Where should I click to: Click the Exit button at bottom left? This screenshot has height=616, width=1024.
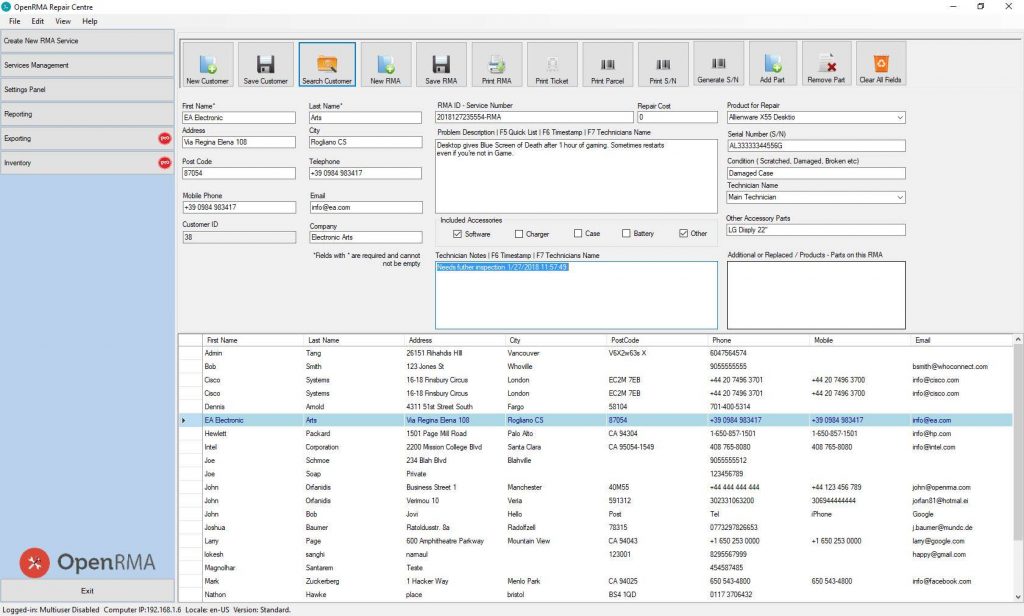pyautogui.click(x=86, y=590)
